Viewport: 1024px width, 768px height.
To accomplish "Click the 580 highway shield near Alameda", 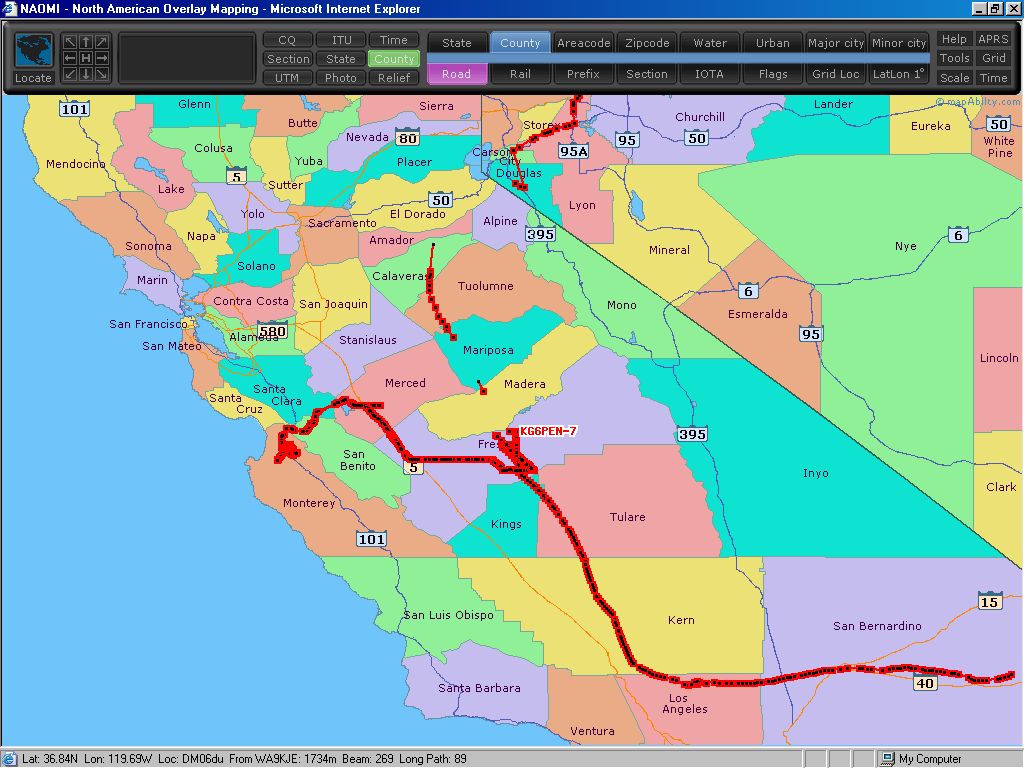I will pyautogui.click(x=272, y=331).
